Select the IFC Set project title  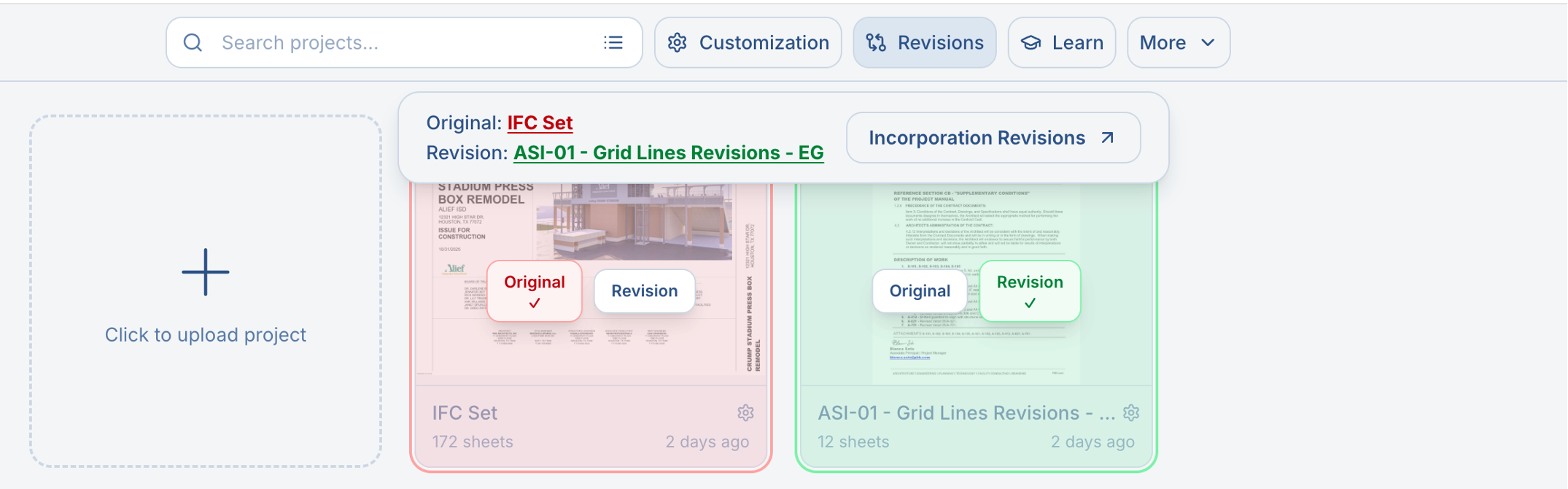point(465,413)
